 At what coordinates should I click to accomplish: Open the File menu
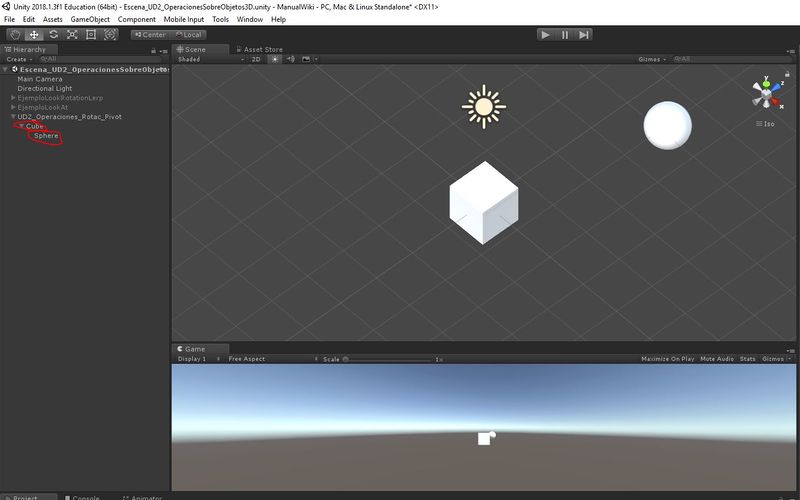click(10, 19)
